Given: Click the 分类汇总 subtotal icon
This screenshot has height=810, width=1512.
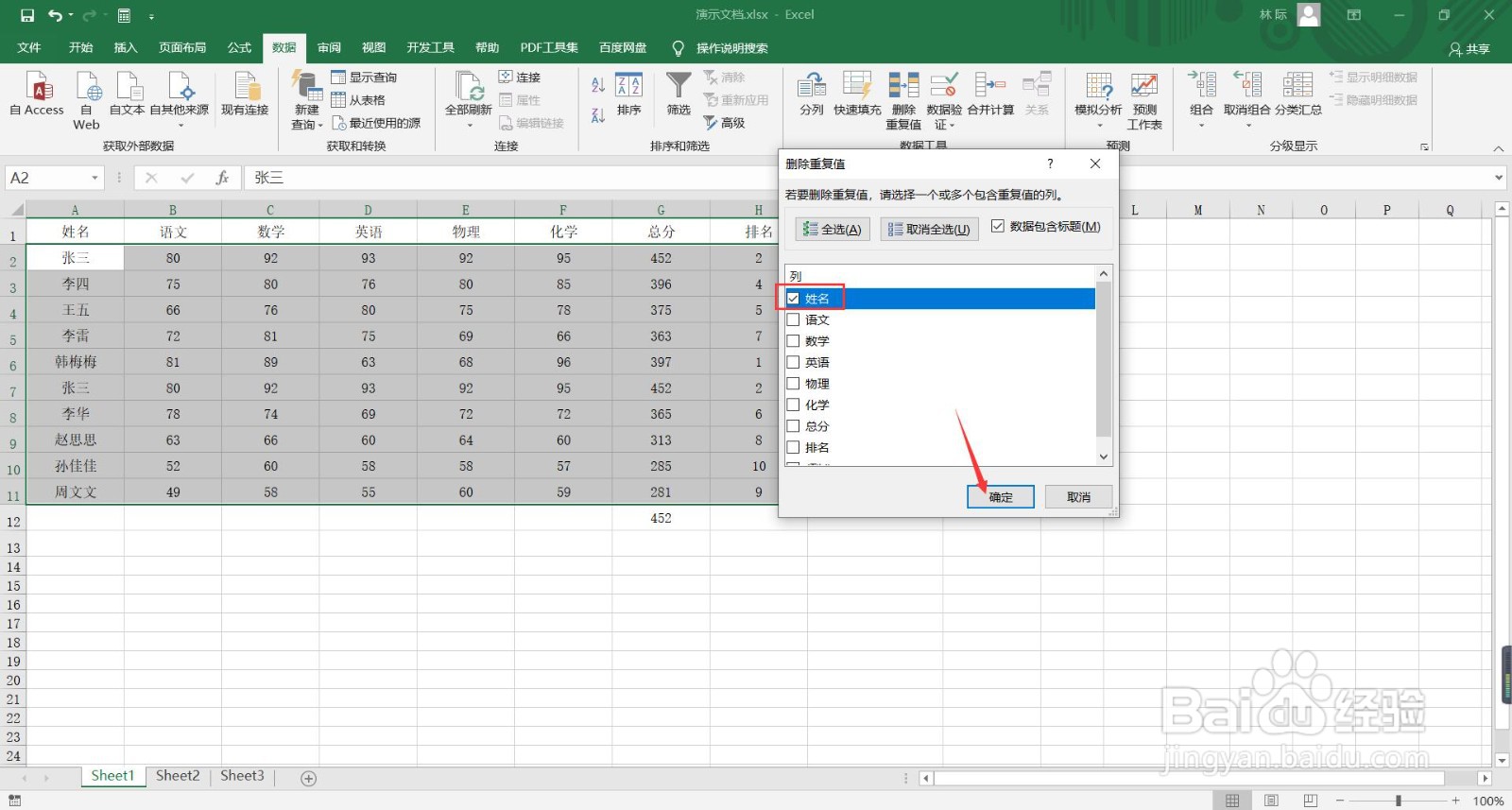Looking at the screenshot, I should [1297, 86].
